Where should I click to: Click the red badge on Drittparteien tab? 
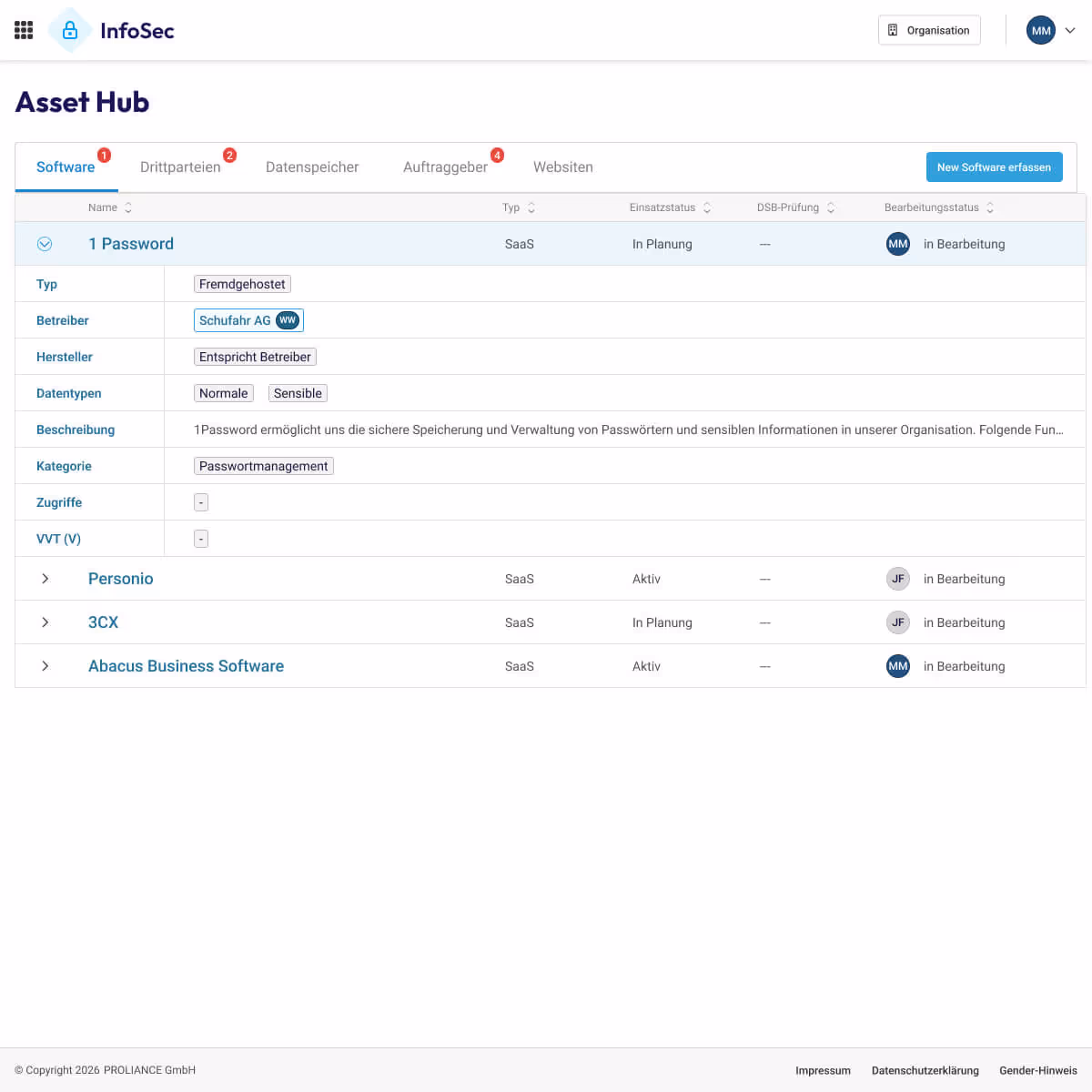coord(230,156)
